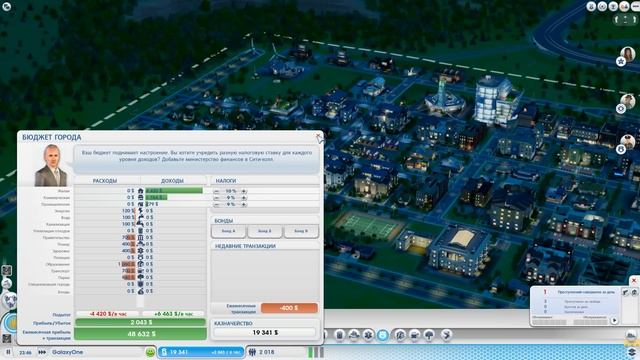This screenshot has height=360, width=640.
Task: Click the orange -400 $ transactions value
Action: tap(289, 308)
